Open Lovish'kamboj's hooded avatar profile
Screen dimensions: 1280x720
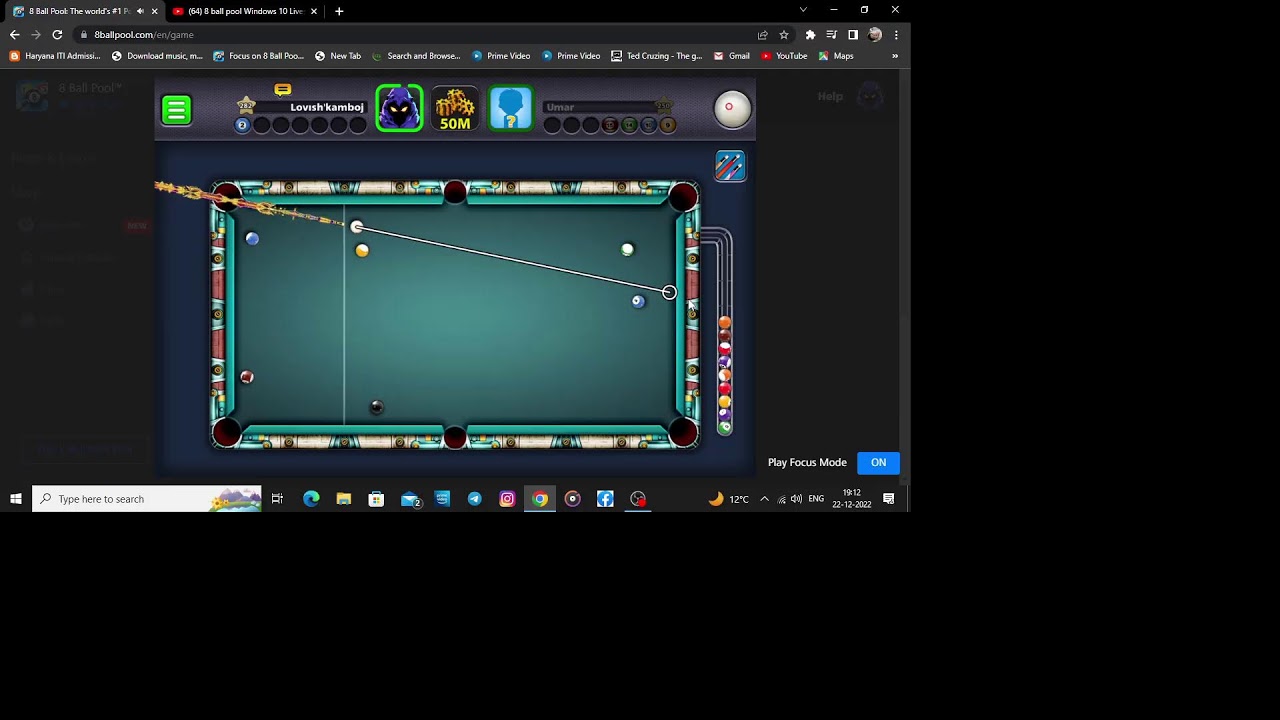point(399,109)
